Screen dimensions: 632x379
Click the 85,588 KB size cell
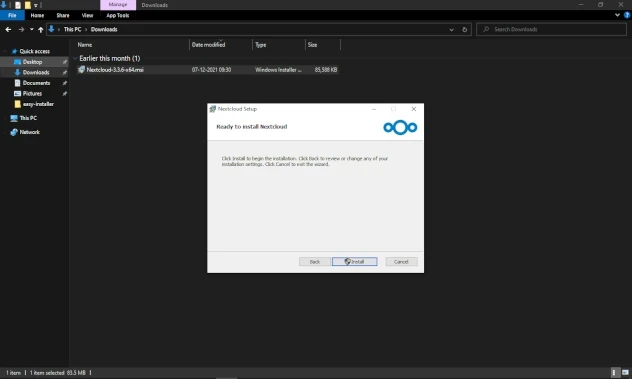326,70
